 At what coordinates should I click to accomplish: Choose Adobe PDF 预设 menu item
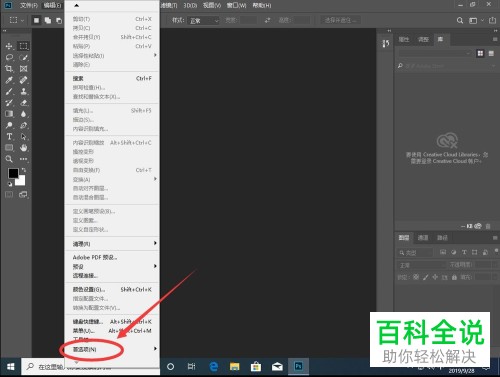click(112, 257)
